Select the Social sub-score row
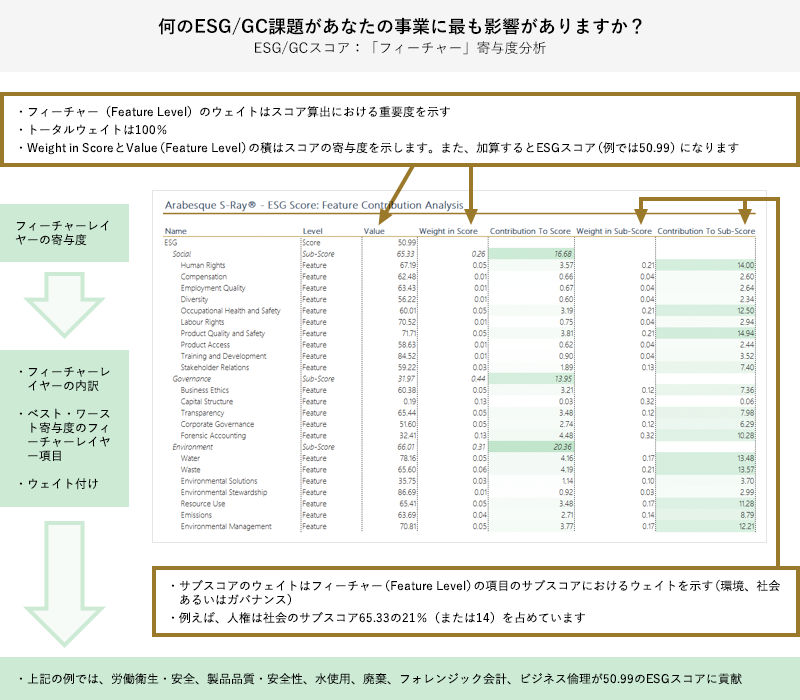This screenshot has width=800, height=700. click(x=182, y=254)
